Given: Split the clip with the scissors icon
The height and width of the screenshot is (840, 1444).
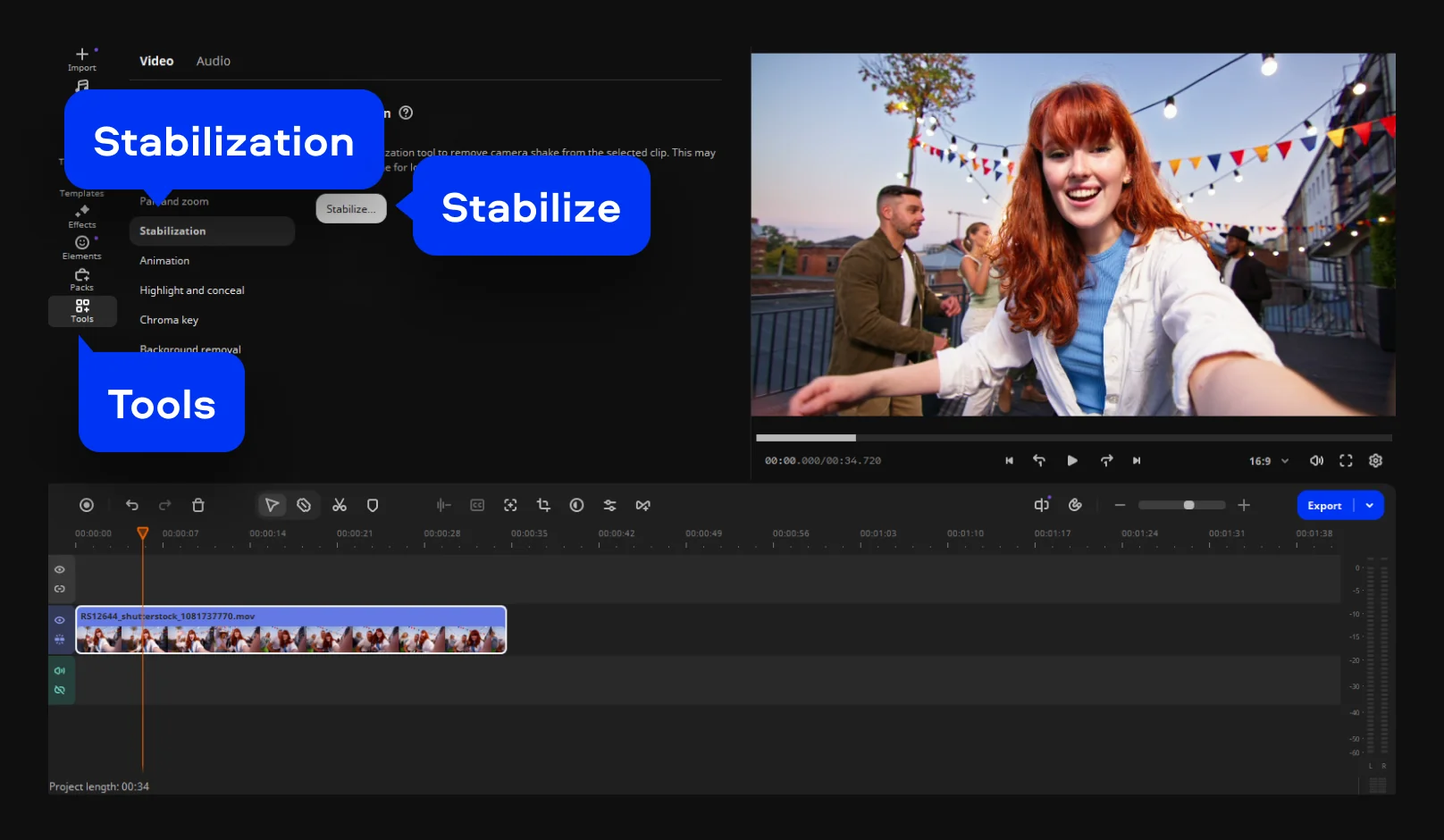Looking at the screenshot, I should click(340, 505).
